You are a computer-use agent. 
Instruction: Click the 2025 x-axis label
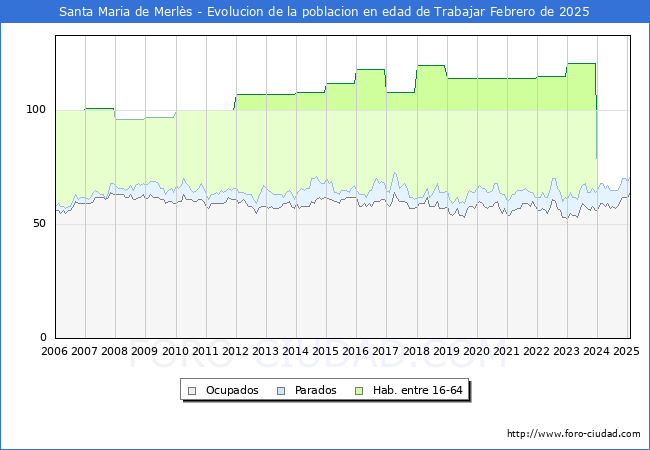pos(626,351)
